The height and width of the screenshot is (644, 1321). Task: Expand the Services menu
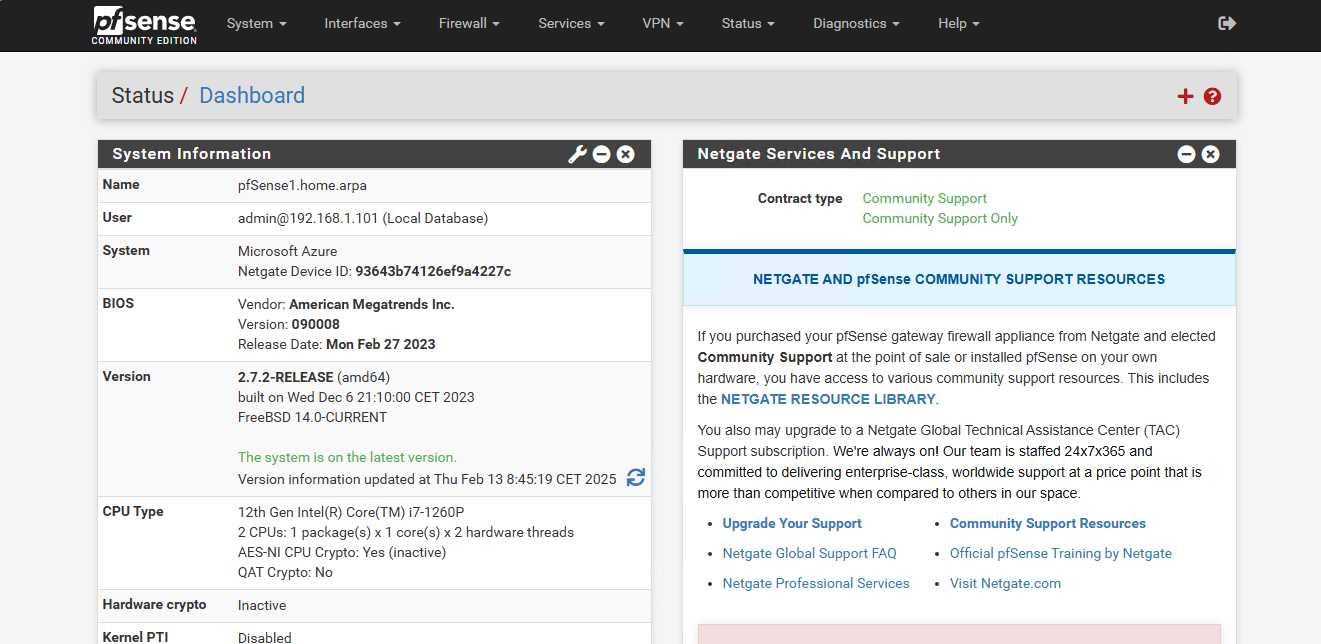click(571, 23)
